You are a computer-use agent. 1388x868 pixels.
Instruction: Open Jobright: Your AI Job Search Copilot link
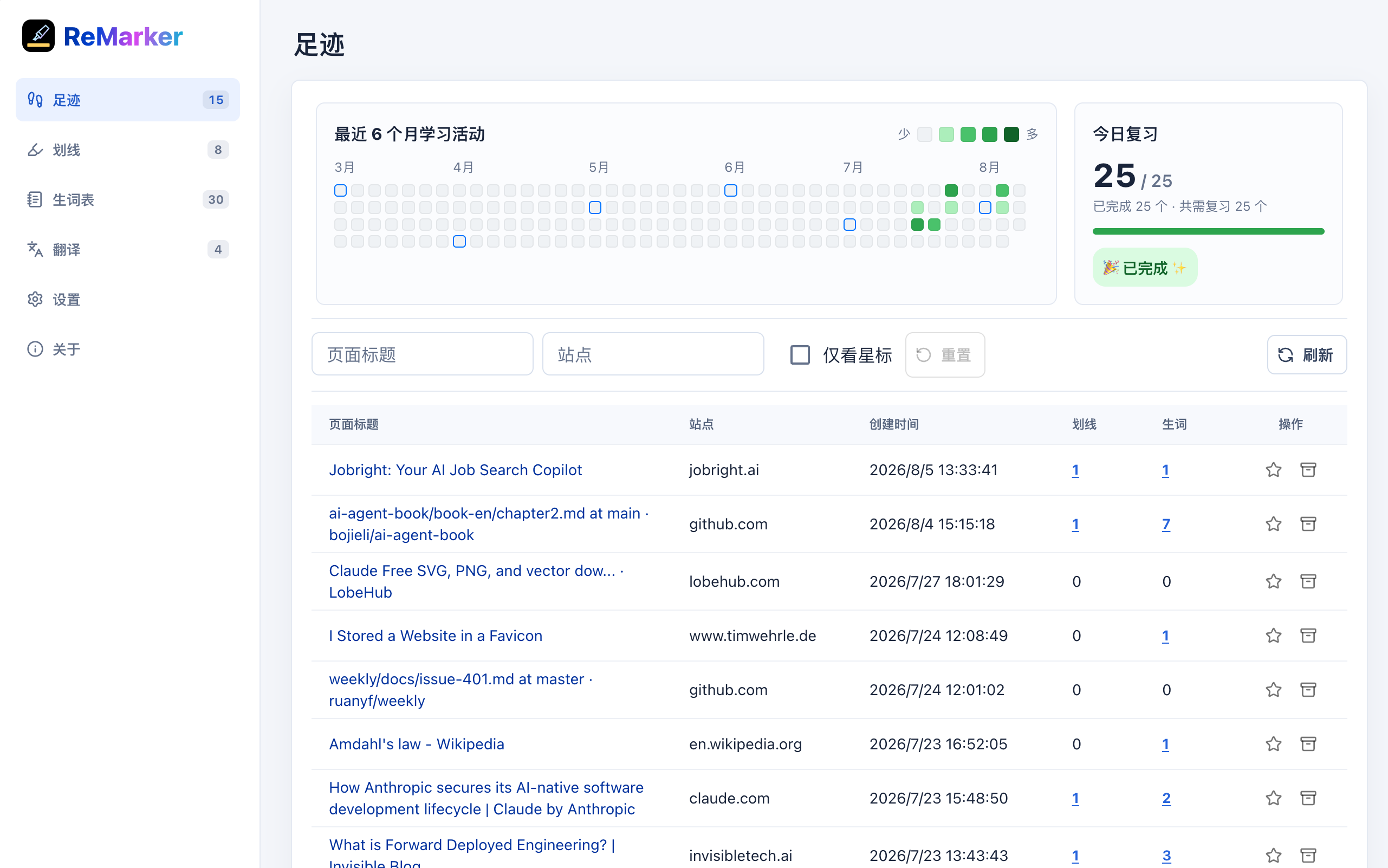pyautogui.click(x=455, y=470)
